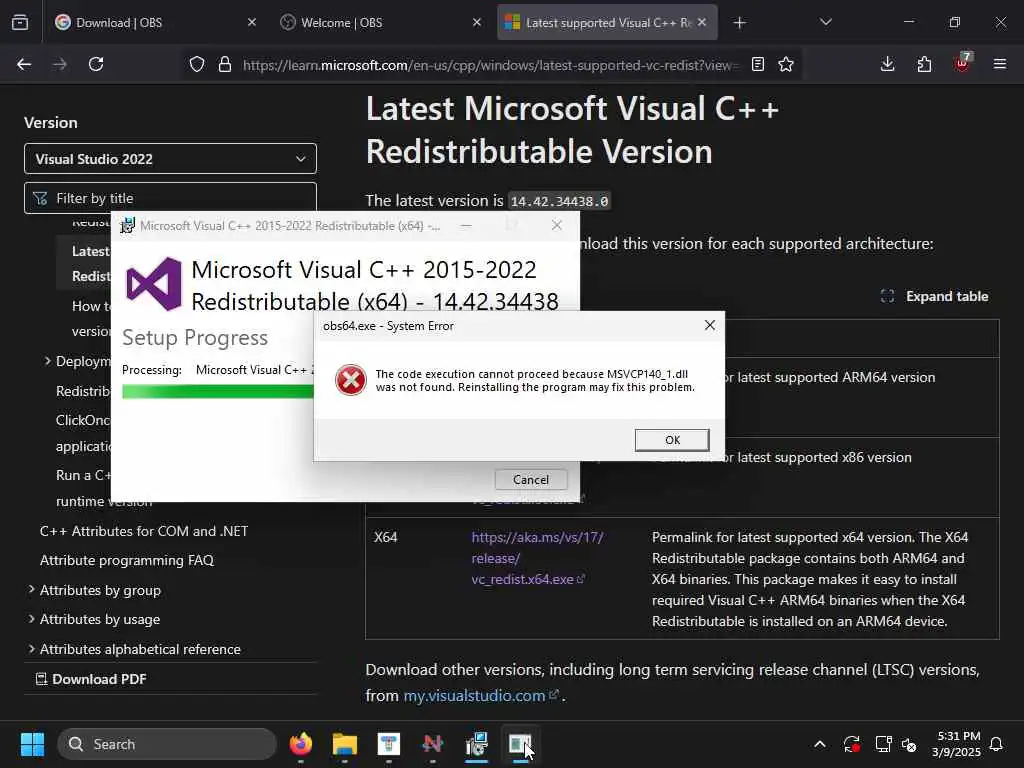Open the downloads panel
Viewport: 1024px width, 768px height.
click(x=887, y=64)
